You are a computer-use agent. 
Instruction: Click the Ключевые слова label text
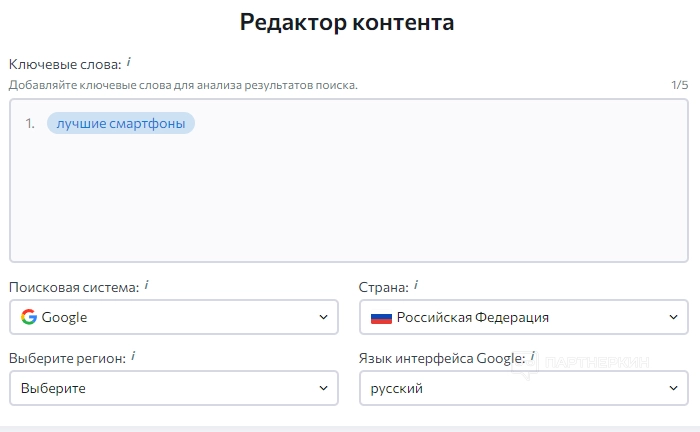(65, 65)
